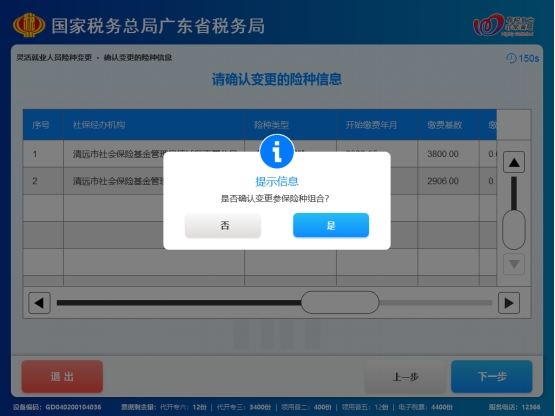Go back with 上一步 button
Viewport: 555px width, 416px height.
(x=405, y=376)
